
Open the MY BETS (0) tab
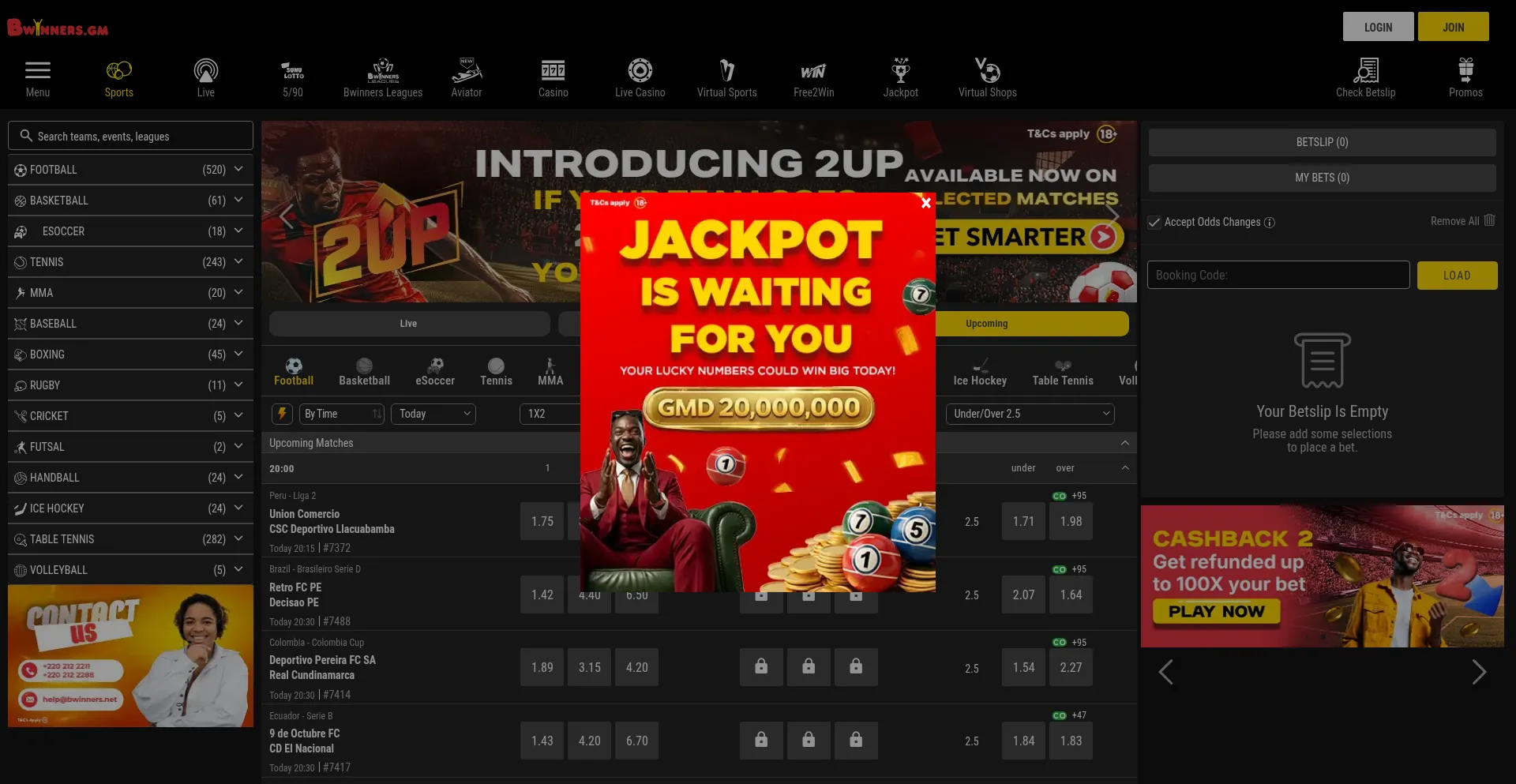1323,178
